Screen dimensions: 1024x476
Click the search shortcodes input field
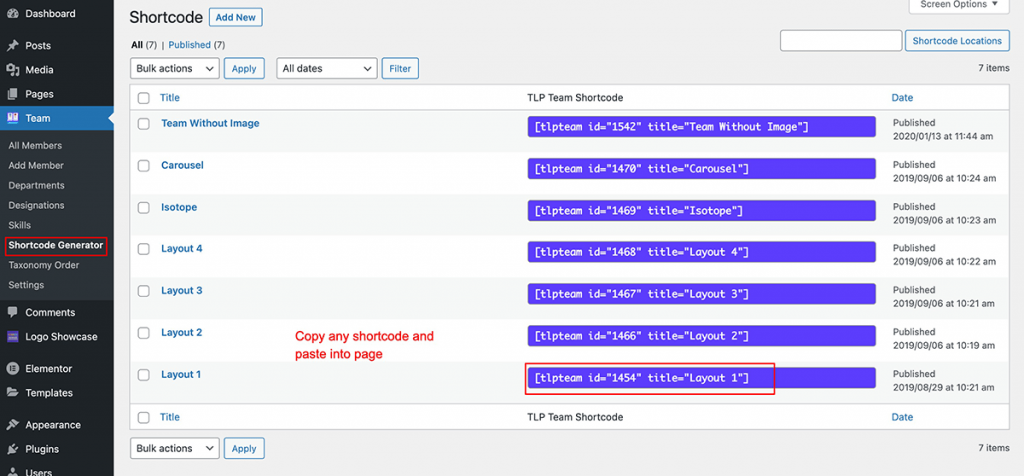[841, 40]
